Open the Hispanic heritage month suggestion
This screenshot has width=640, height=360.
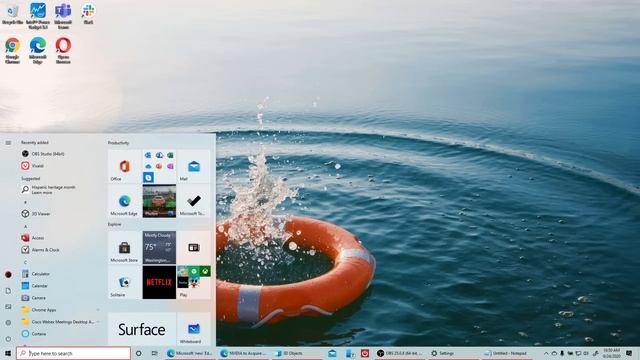49,189
